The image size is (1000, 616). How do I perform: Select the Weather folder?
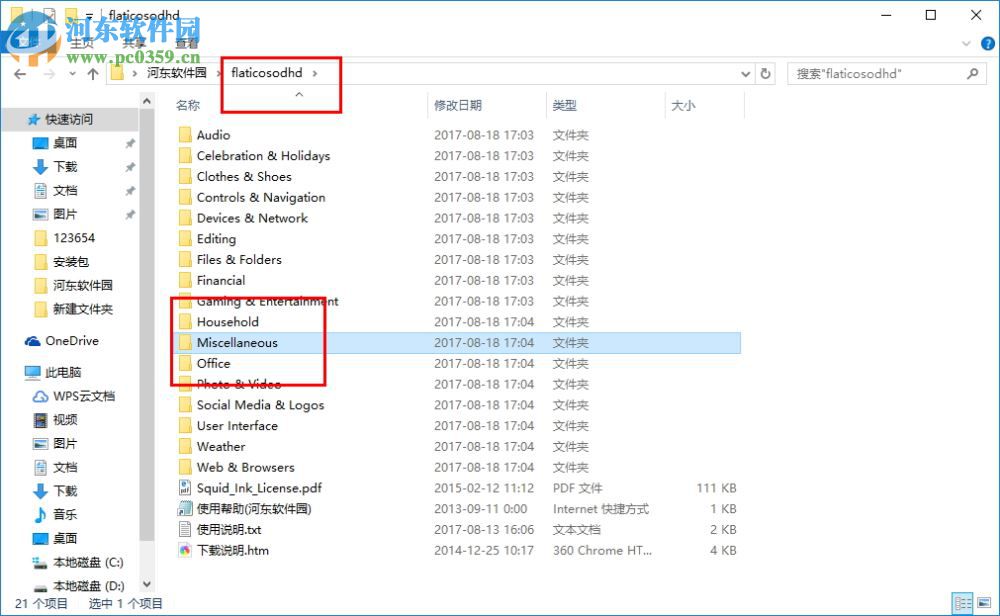[221, 446]
